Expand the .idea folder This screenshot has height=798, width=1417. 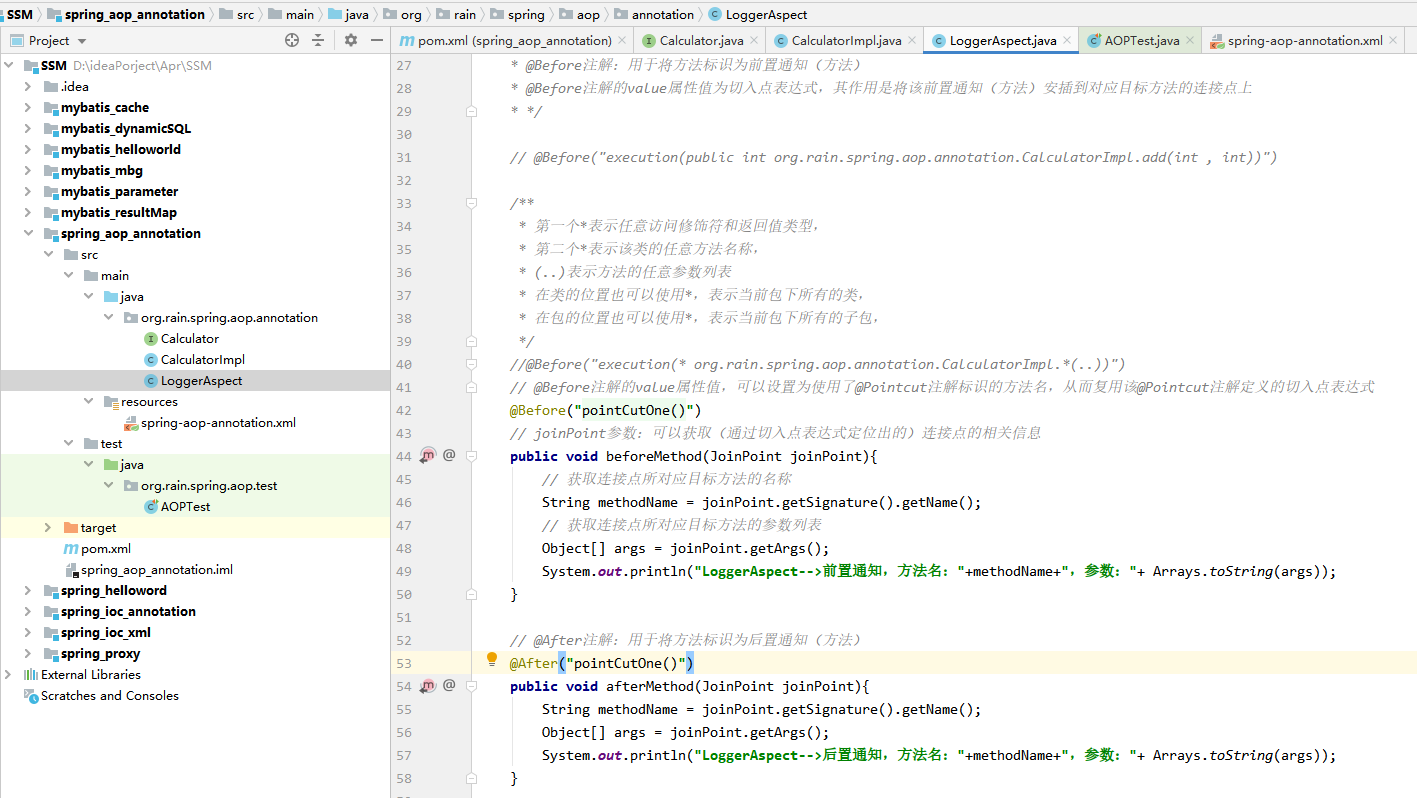29,87
